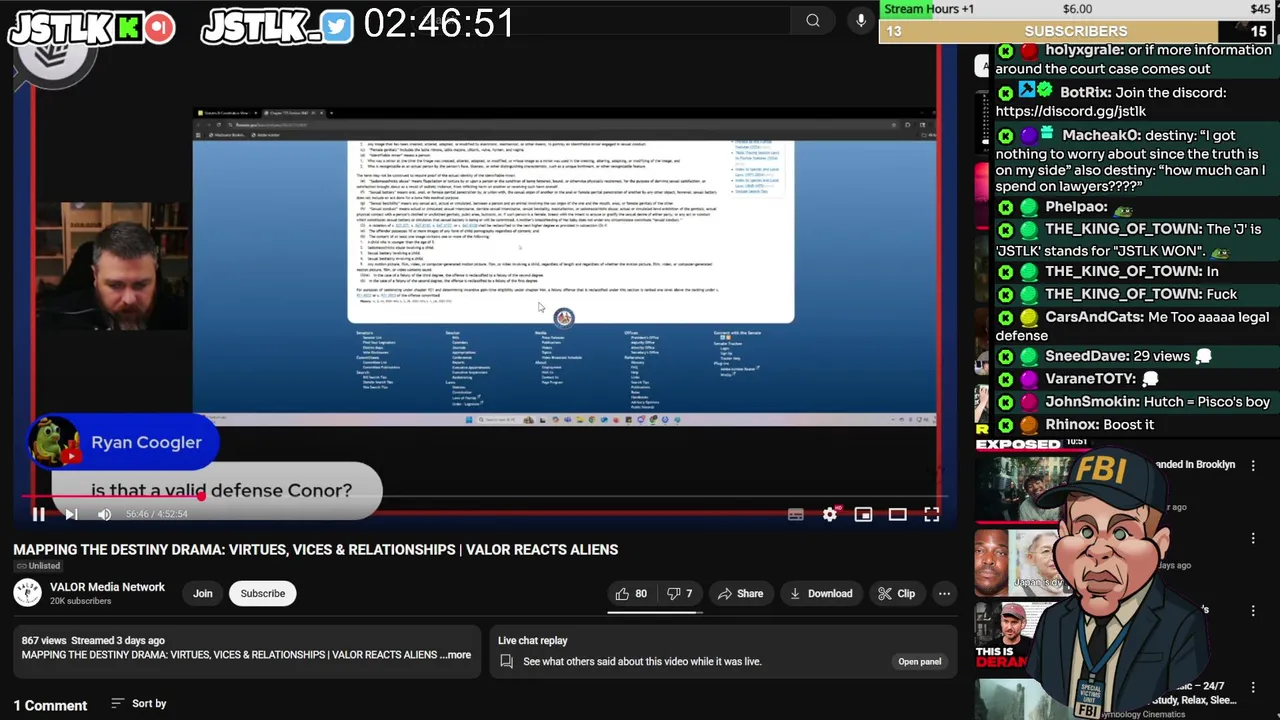Image resolution: width=1280 pixels, height=720 pixels.
Task: Click the video title MAPPING THE DESTINY DRAMA
Action: [315, 549]
